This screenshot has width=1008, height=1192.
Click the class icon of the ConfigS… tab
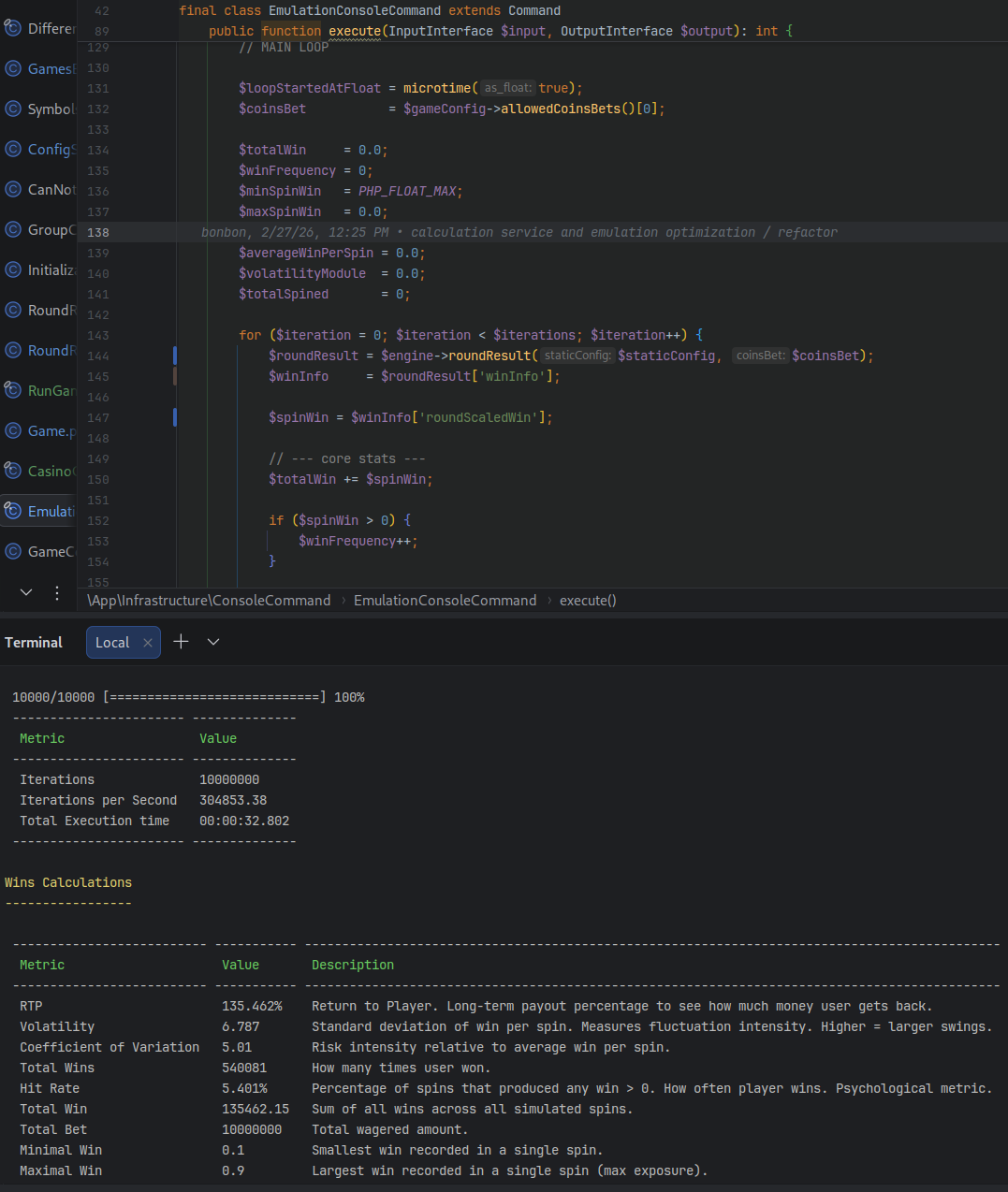(13, 149)
